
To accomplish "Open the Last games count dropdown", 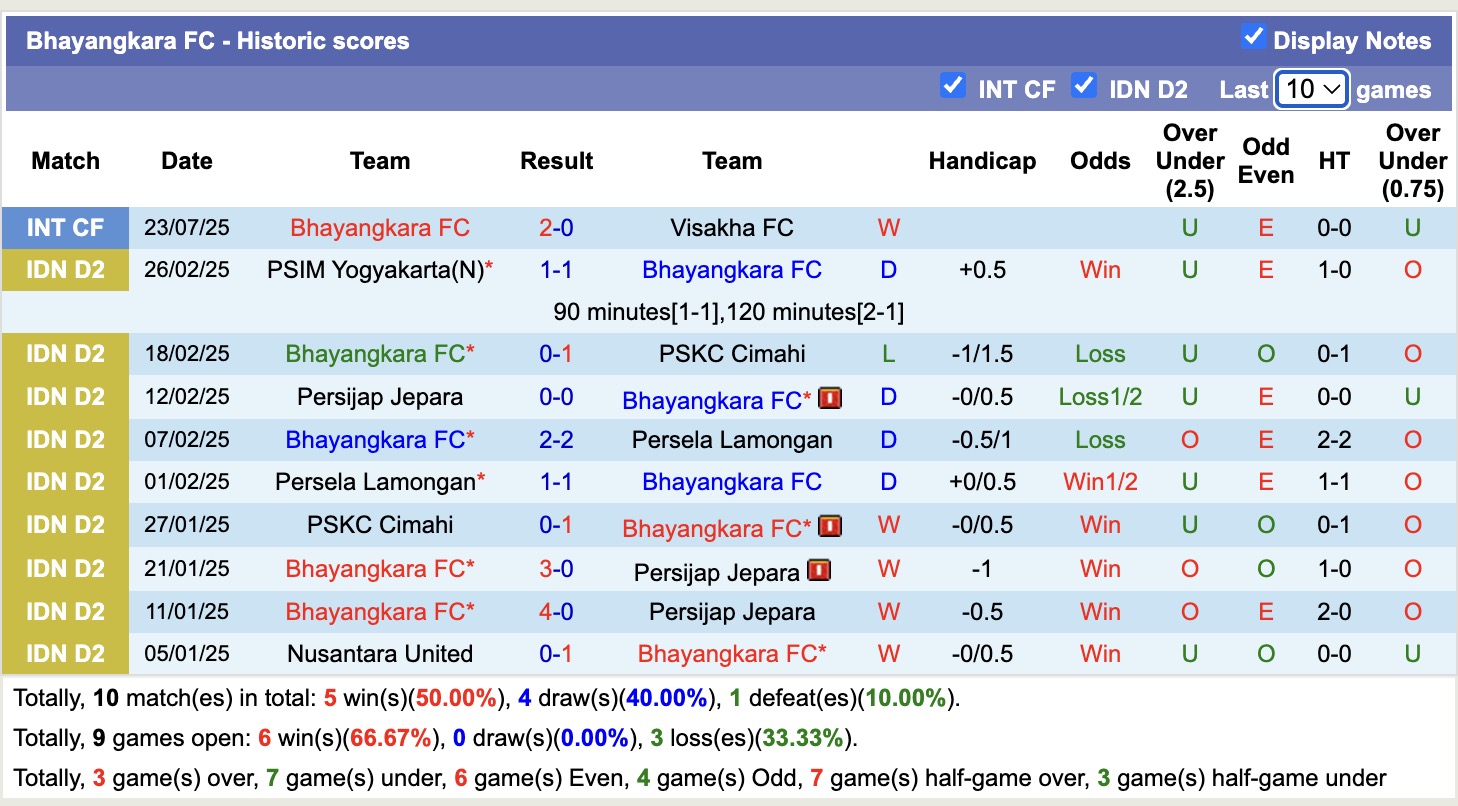I will coord(1311,89).
